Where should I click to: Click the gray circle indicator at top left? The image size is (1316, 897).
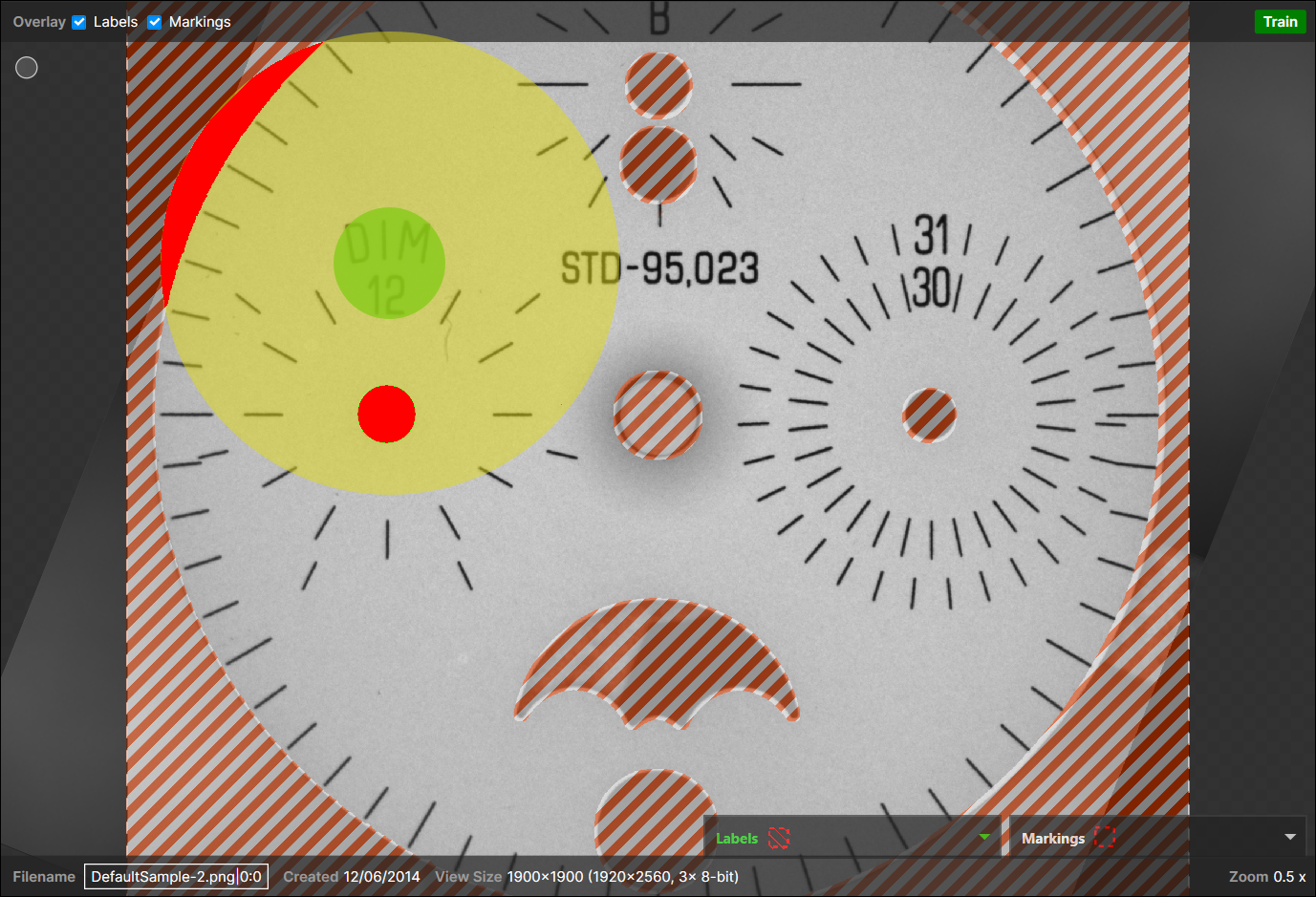pos(27,68)
